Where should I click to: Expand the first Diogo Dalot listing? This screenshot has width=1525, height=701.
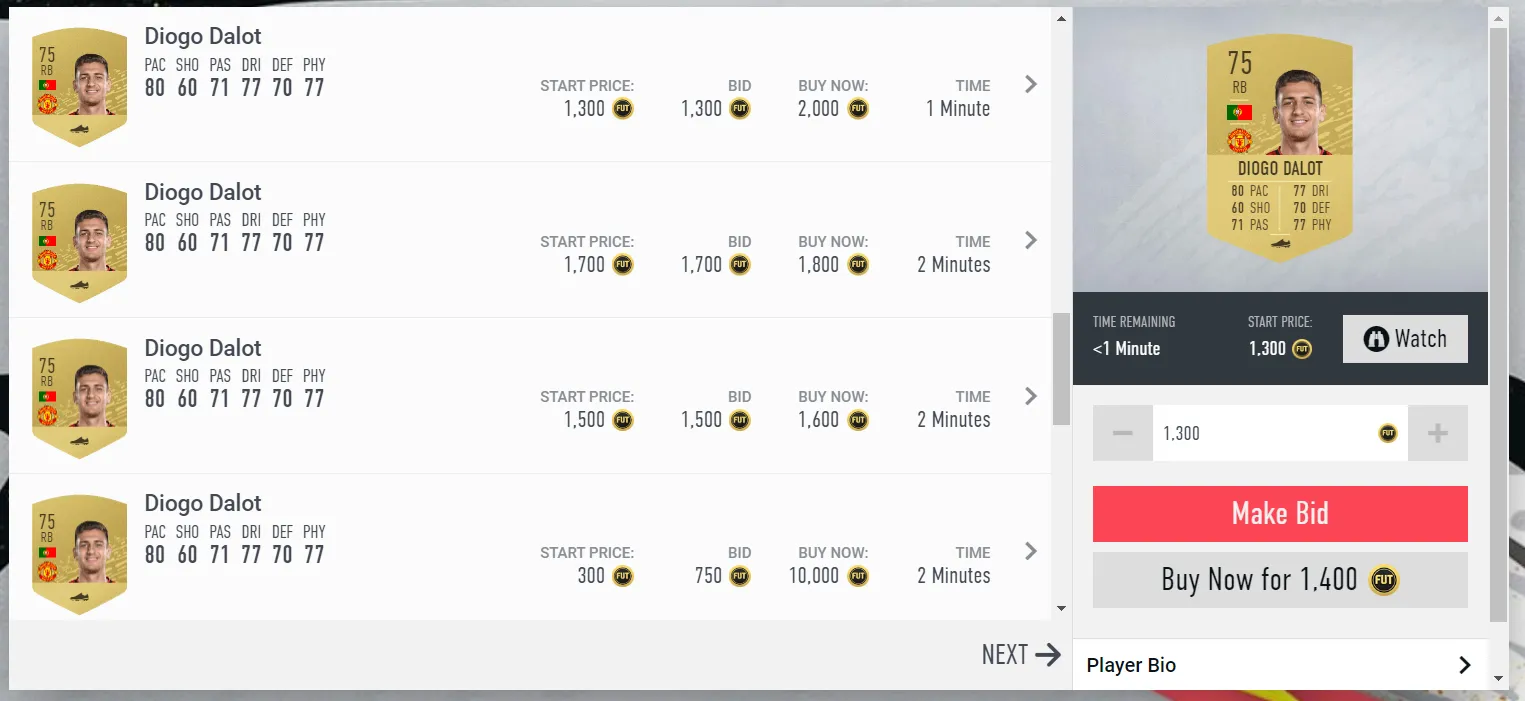pyautogui.click(x=1030, y=84)
